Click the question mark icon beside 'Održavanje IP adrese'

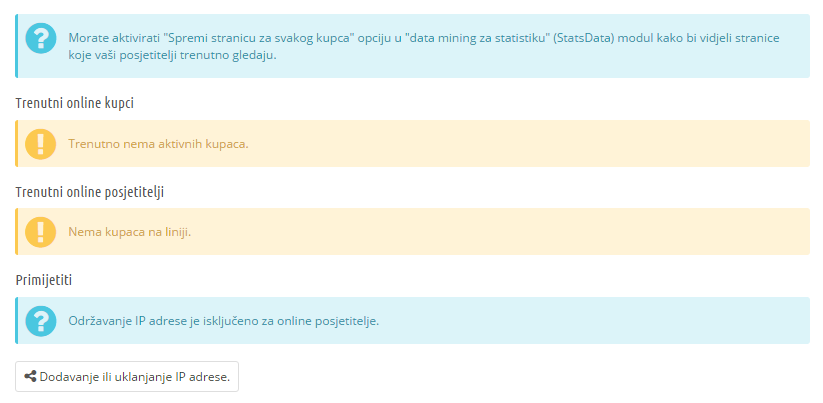pos(40,321)
